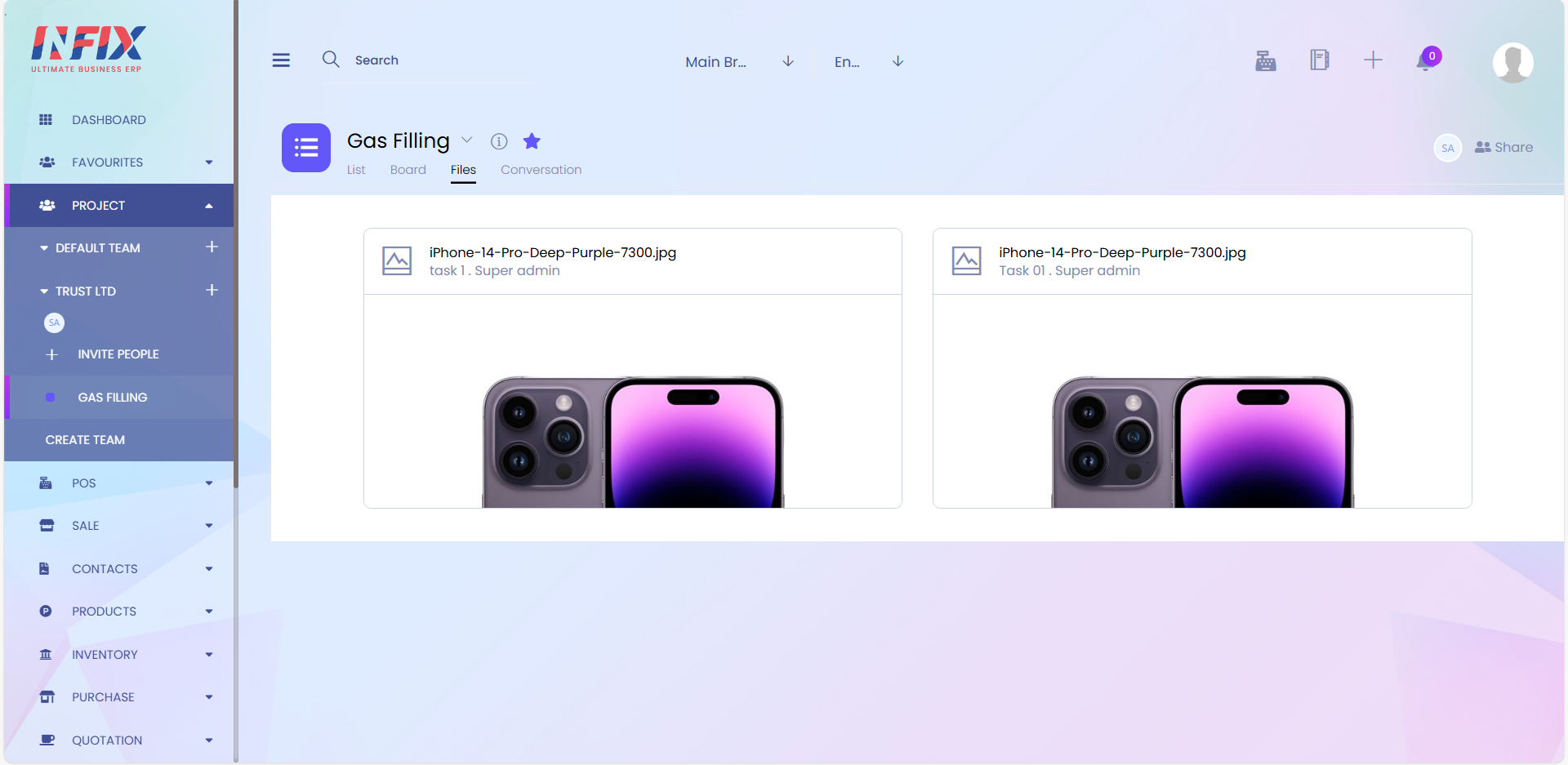Expand the Purchase submenu arrow
Screen dimensions: 1568x765
tap(209, 697)
